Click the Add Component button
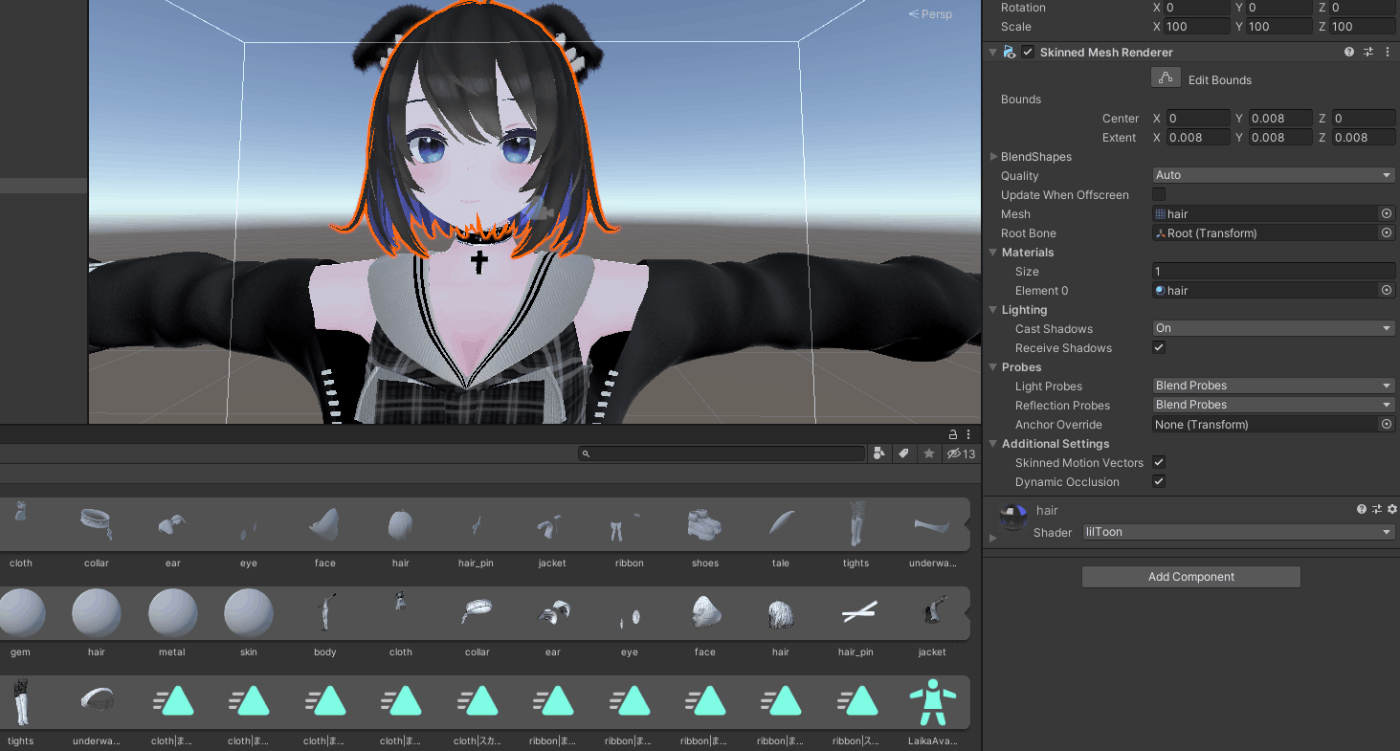 (1191, 577)
